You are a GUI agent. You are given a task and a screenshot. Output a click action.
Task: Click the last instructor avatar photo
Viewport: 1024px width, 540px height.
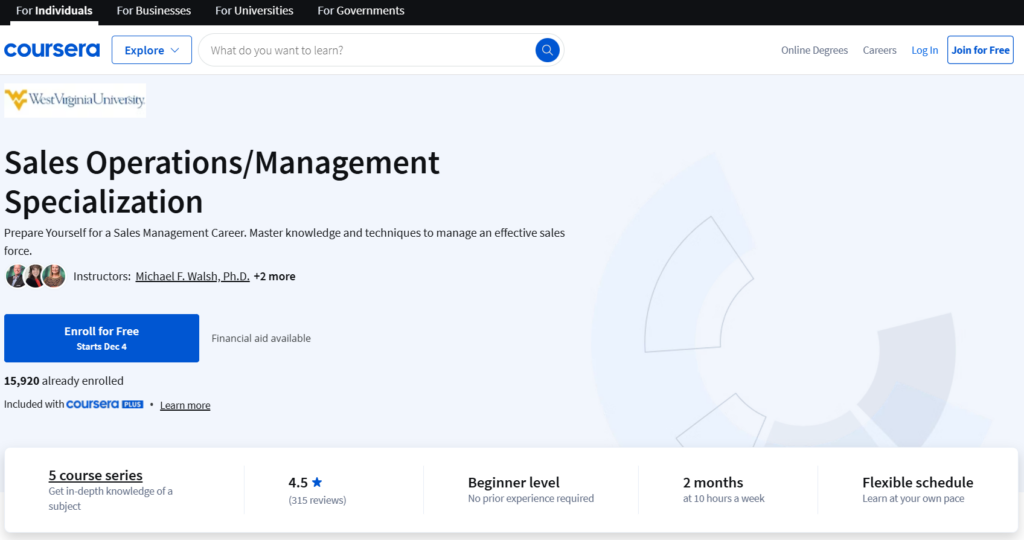[54, 276]
